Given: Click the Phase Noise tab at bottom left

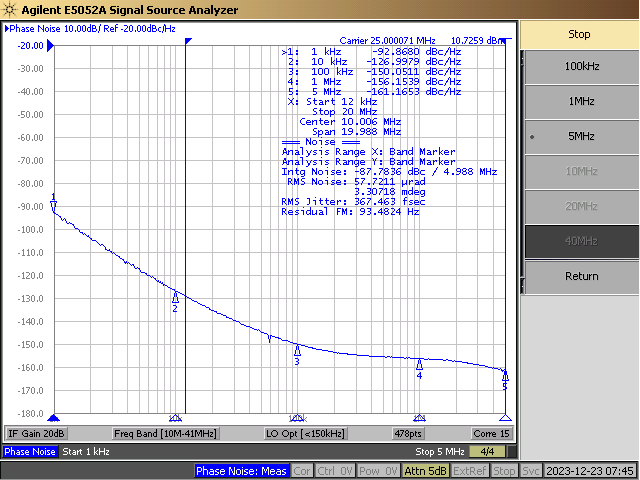Looking at the screenshot, I should pos(30,452).
